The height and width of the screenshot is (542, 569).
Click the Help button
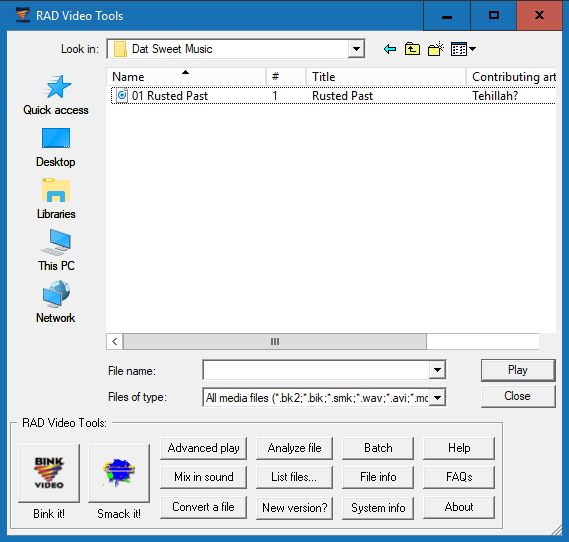[x=459, y=448]
